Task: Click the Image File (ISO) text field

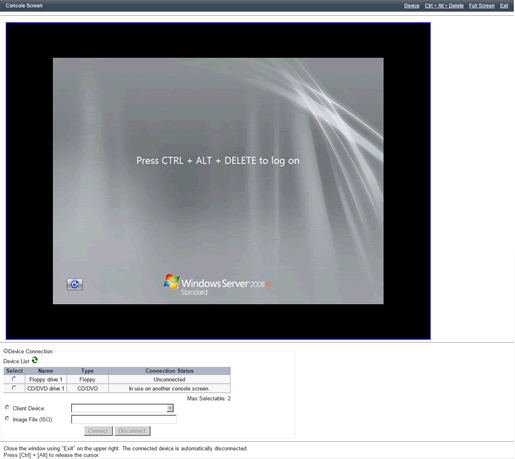Action: tap(124, 419)
